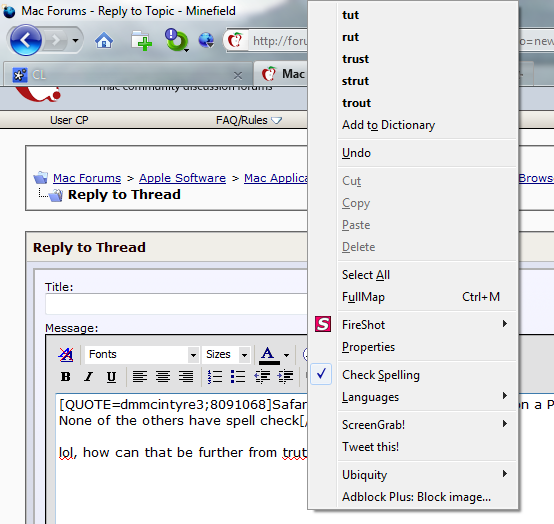Click the apple site favicon in address bar
Viewport: 554px width, 524px height.
click(x=235, y=40)
